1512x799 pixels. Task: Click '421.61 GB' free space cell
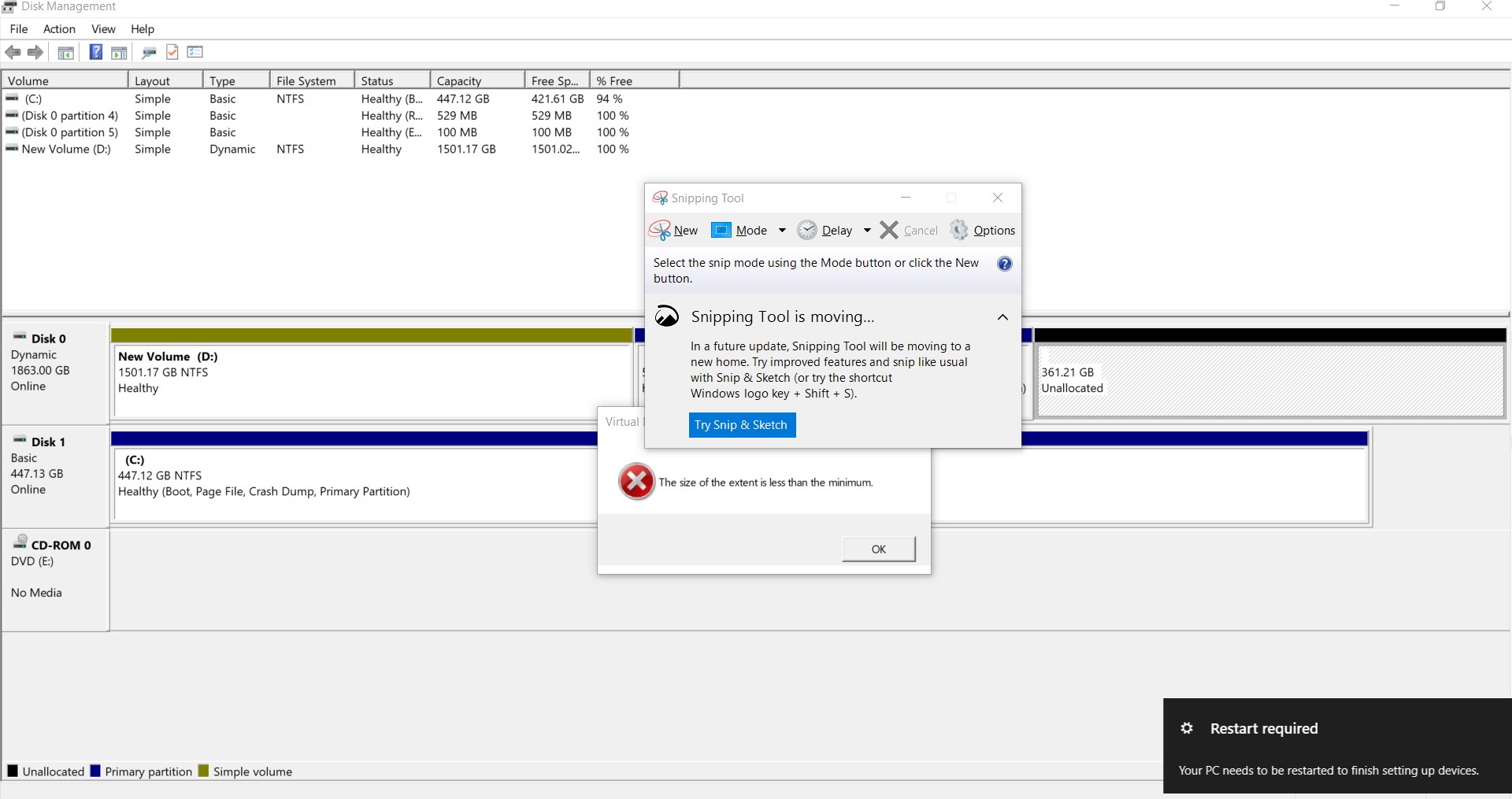[558, 99]
